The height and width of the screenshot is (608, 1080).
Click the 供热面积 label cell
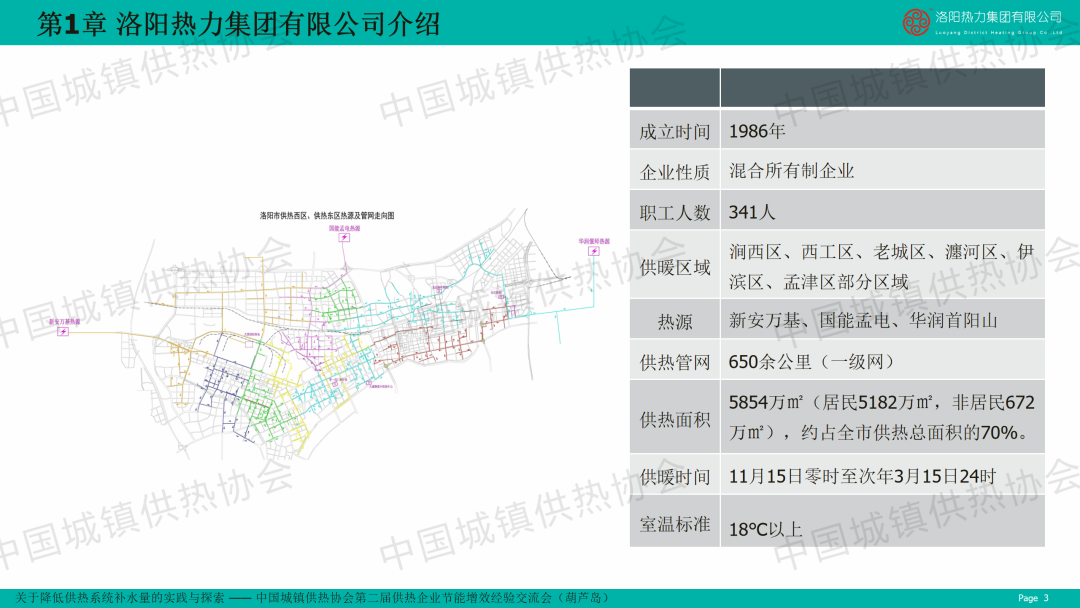pos(675,419)
